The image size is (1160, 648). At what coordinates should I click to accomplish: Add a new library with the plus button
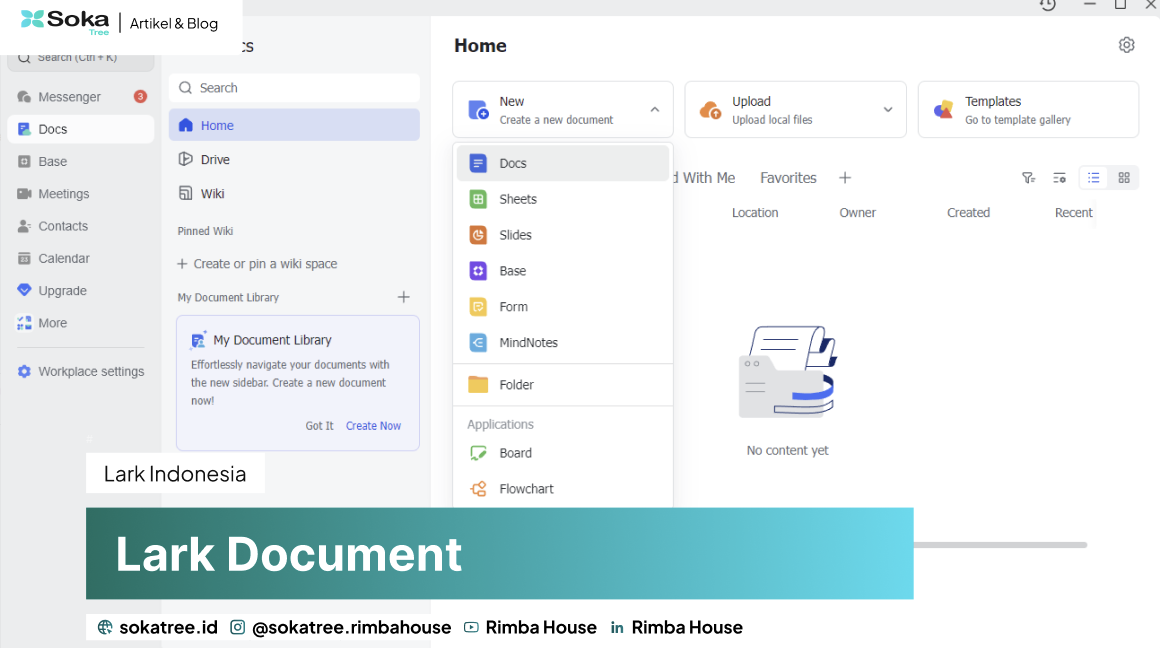403,297
